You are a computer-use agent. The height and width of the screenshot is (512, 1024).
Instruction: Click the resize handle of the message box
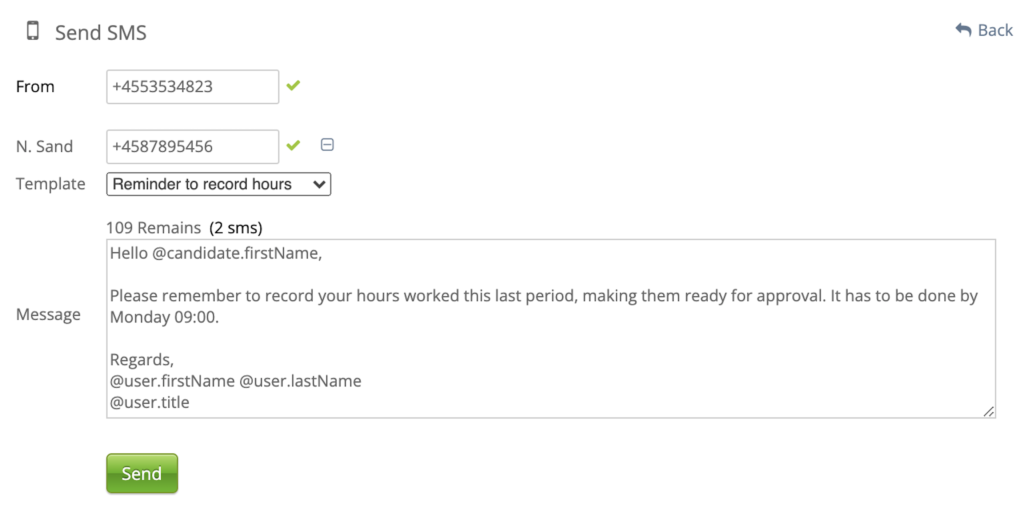988,410
